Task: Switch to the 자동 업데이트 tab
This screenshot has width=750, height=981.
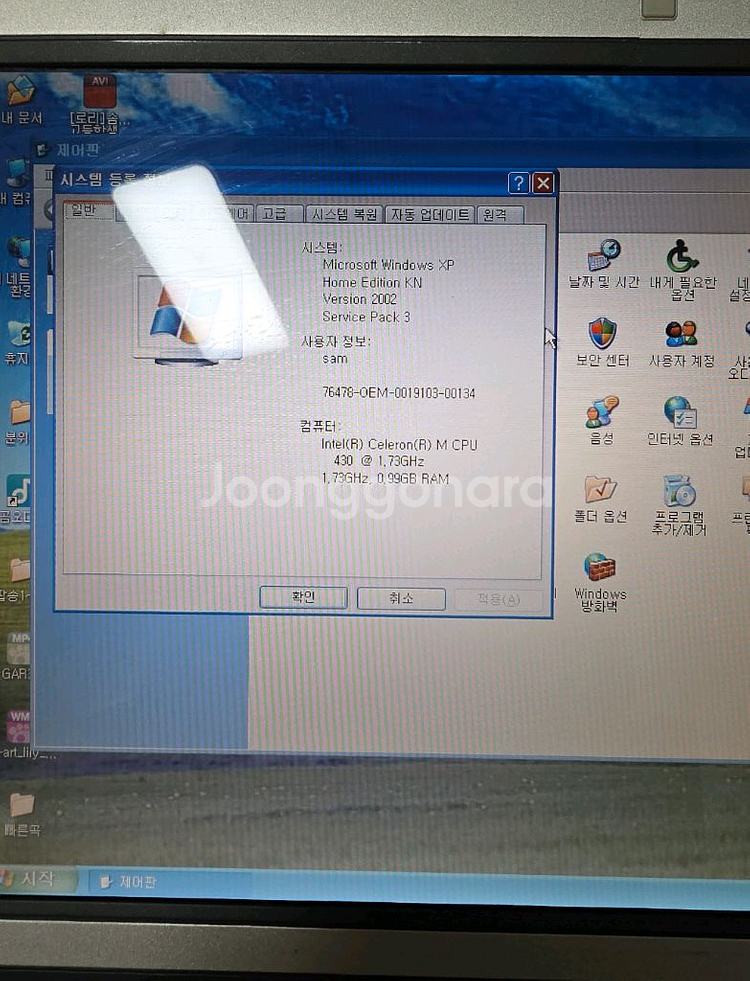Action: click(x=430, y=215)
